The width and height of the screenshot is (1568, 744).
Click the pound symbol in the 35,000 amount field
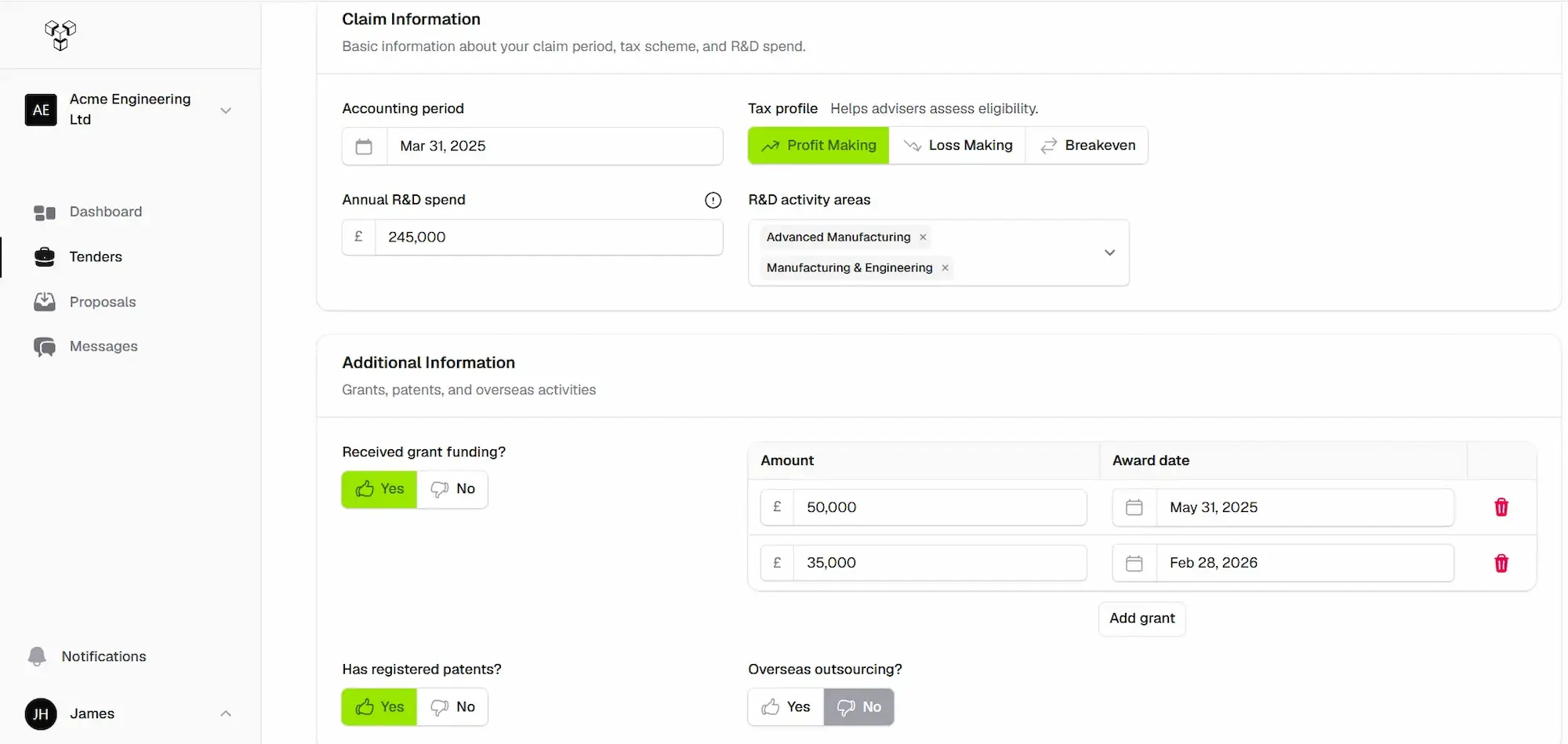click(x=777, y=563)
